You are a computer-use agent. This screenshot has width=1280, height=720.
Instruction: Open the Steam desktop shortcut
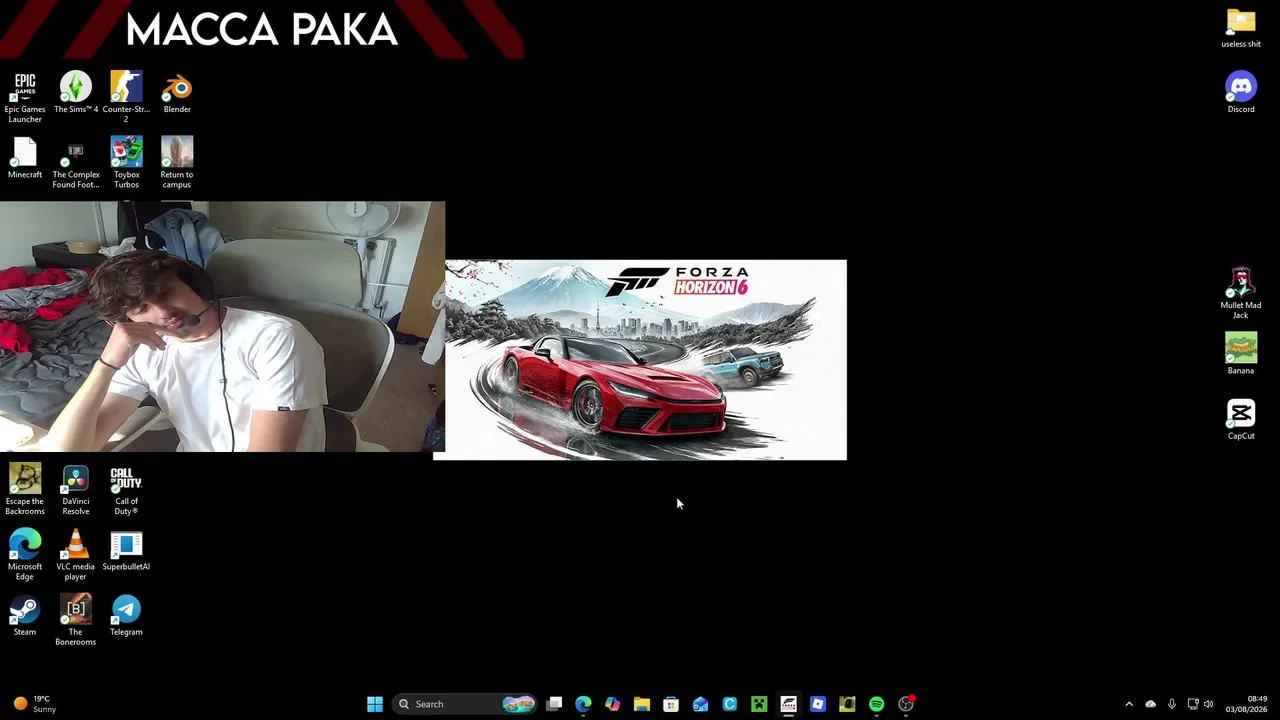pos(25,616)
